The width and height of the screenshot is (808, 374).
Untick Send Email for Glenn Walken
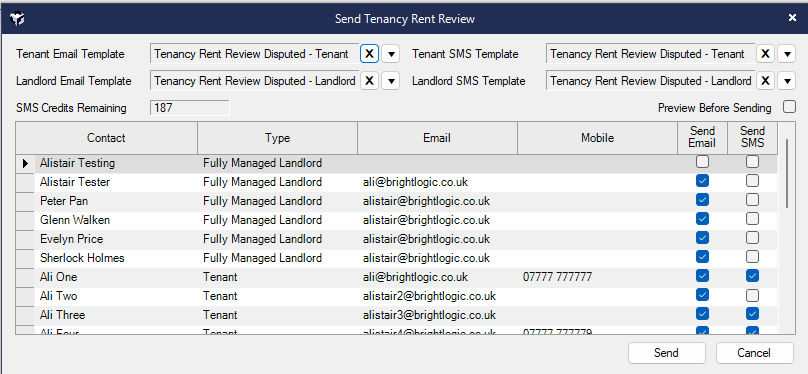702,219
